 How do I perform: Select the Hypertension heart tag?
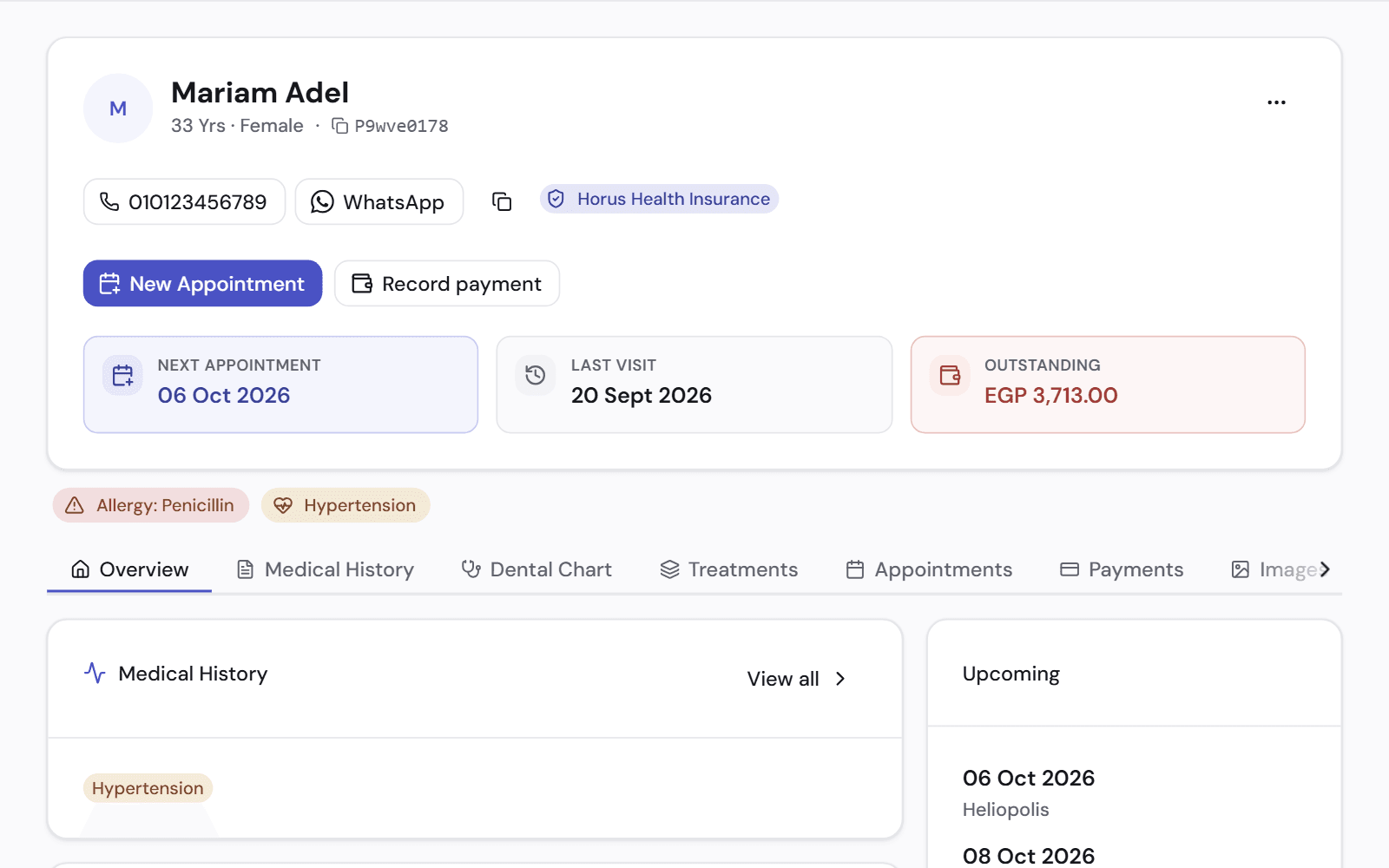click(346, 505)
